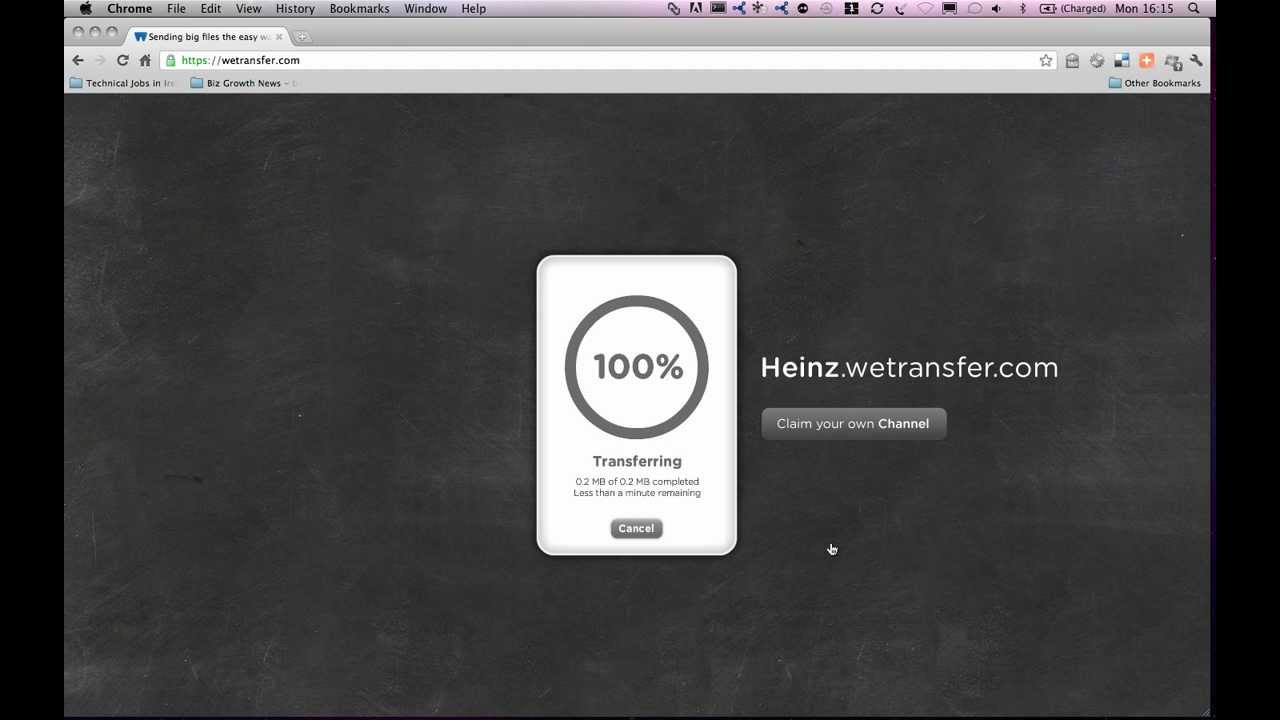Viewport: 1280px width, 720px height.
Task: Click the 'Transferring' status text
Action: 637,461
